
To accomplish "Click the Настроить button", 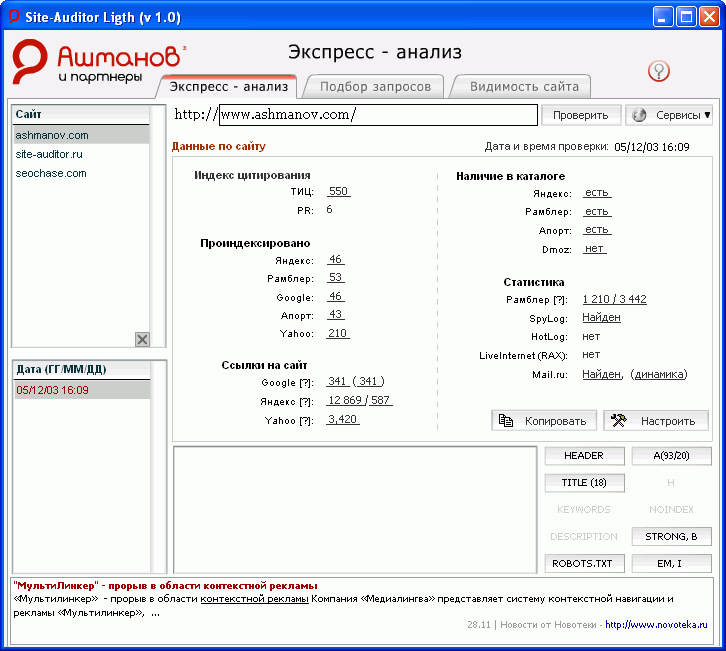I will [656, 421].
